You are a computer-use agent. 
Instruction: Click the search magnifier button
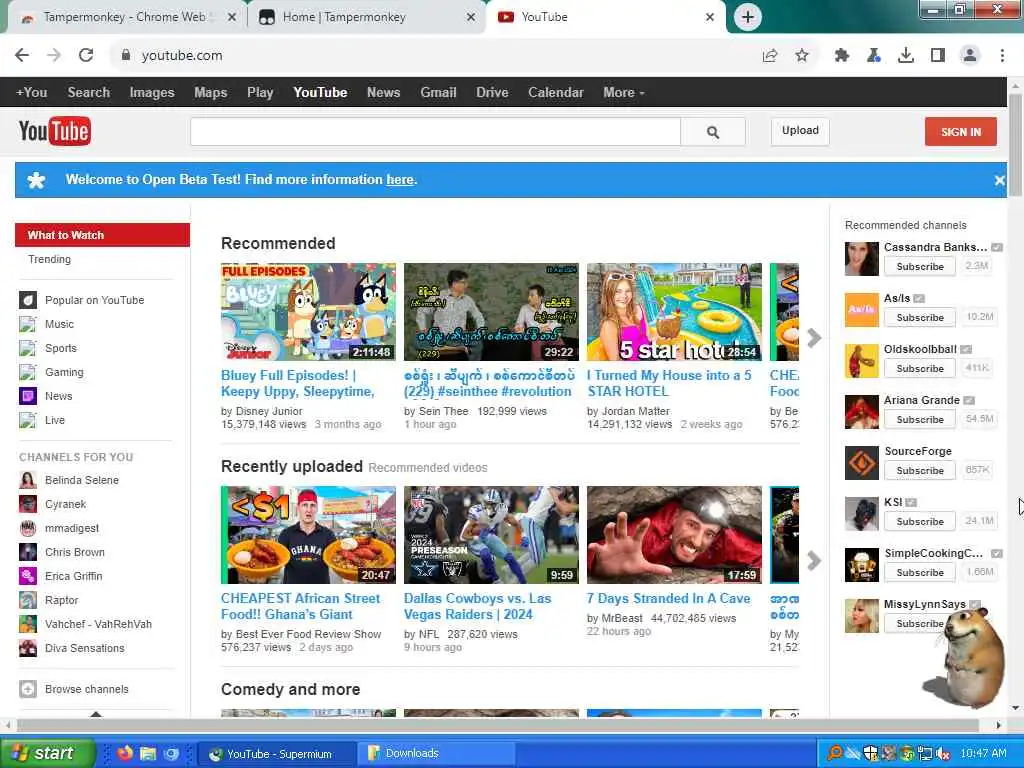pyautogui.click(x=712, y=132)
